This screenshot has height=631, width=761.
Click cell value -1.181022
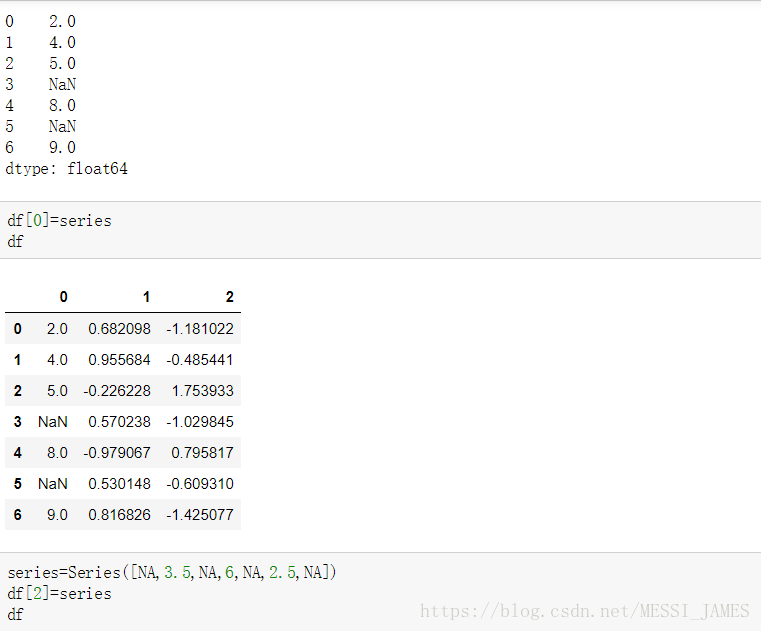(200, 329)
